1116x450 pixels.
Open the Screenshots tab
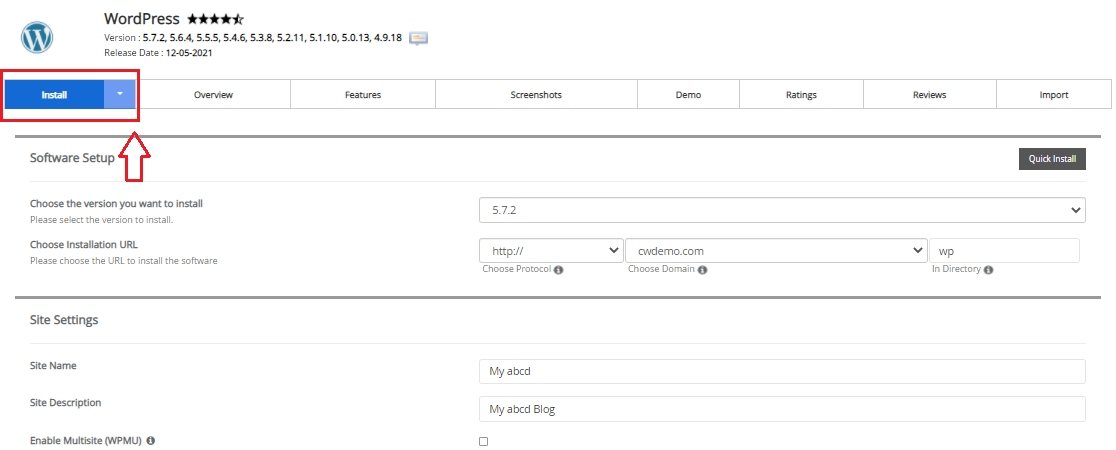pyautogui.click(x=536, y=94)
